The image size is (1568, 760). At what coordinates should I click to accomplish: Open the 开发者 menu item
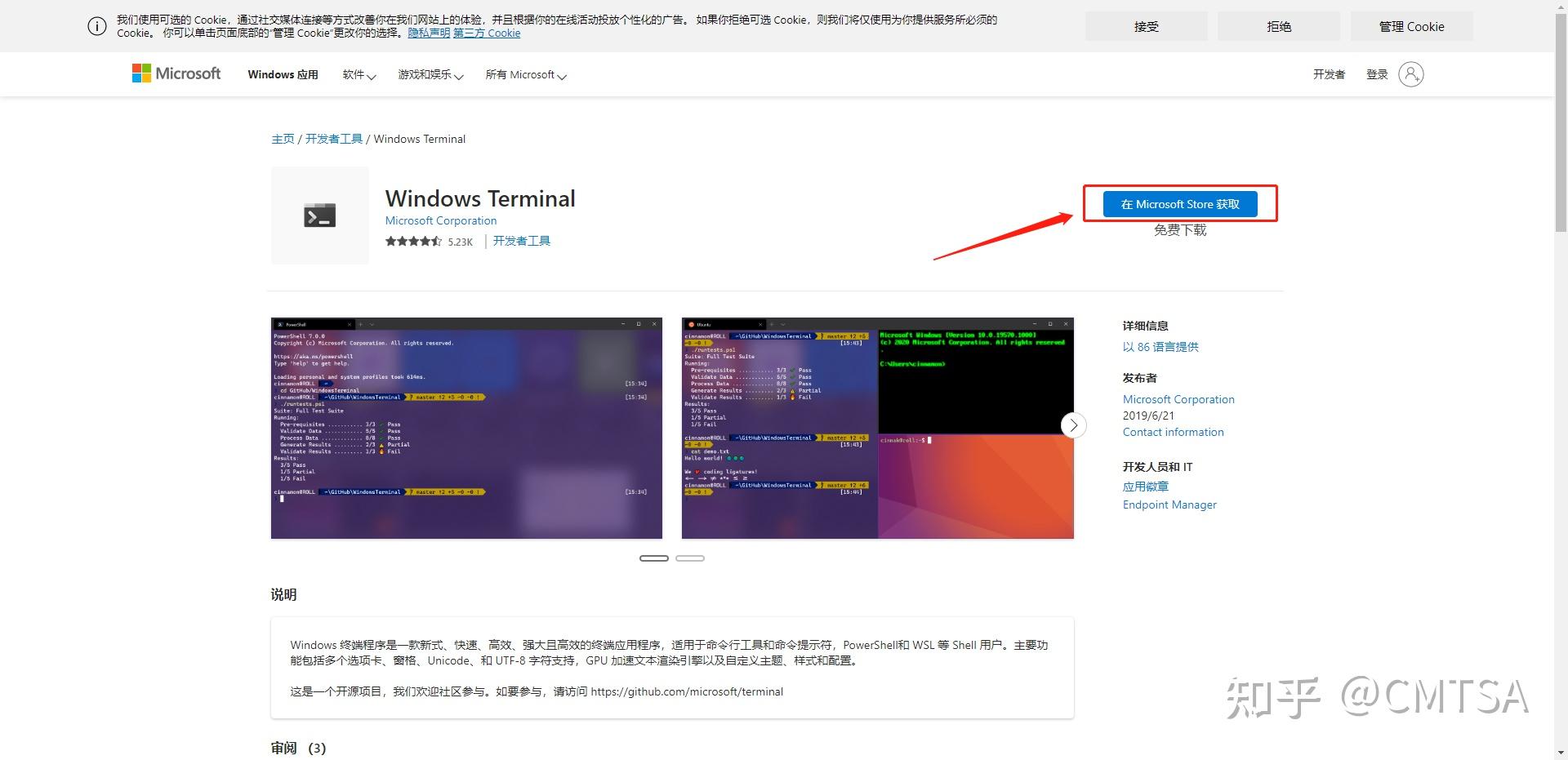click(1329, 74)
